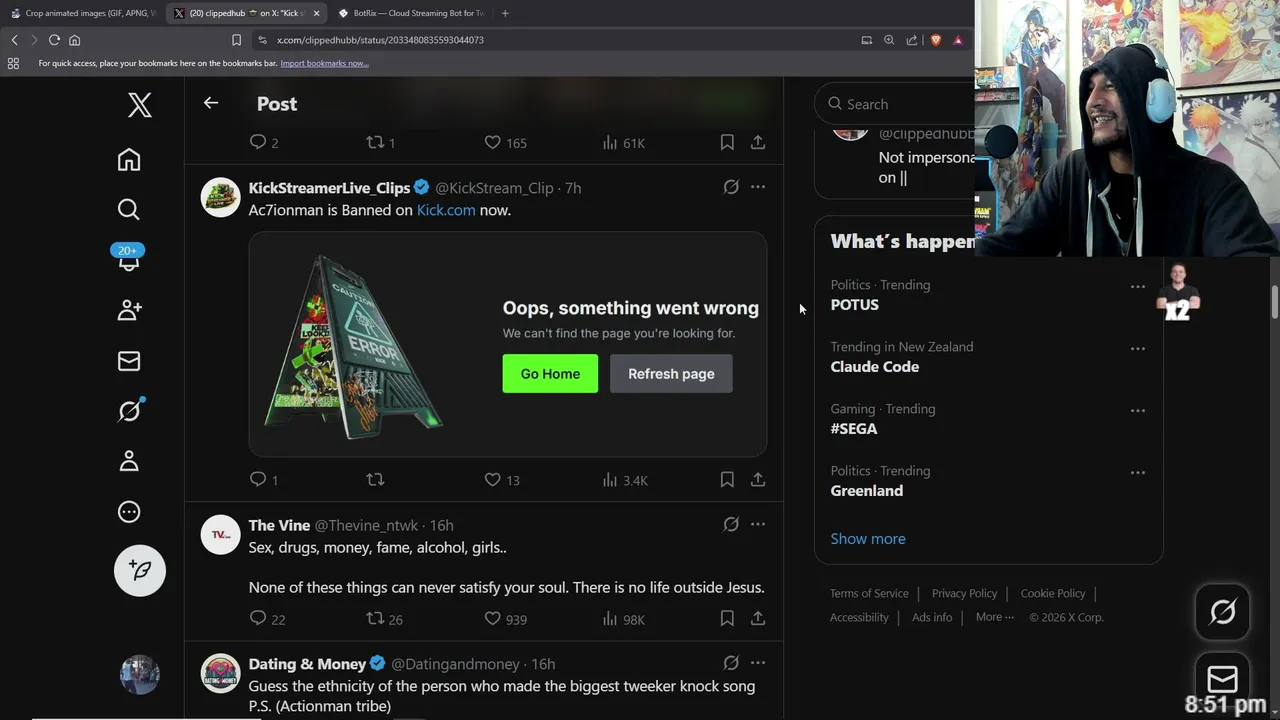Open floating Grok button
This screenshot has height=720, width=1280.
pos(1223,611)
